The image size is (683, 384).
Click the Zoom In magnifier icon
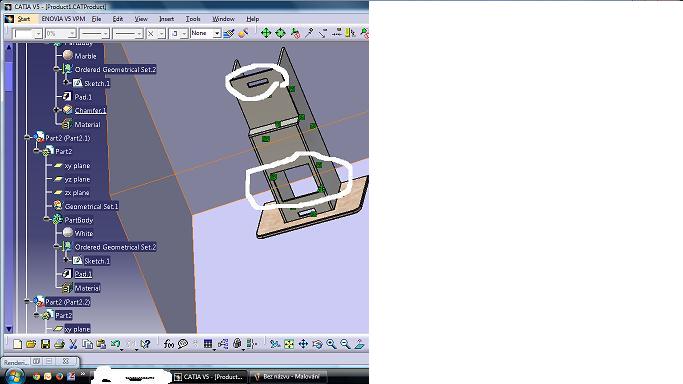pyautogui.click(x=331, y=344)
